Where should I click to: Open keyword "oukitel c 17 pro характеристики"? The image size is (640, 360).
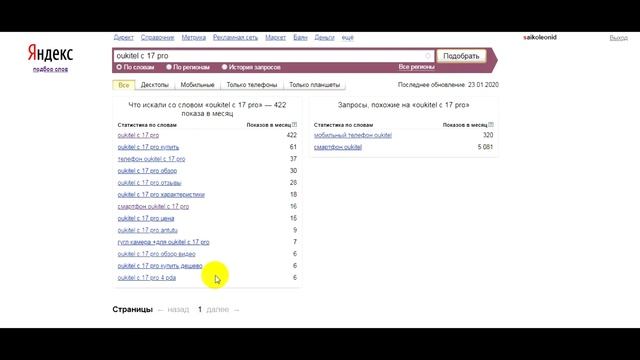[161, 194]
